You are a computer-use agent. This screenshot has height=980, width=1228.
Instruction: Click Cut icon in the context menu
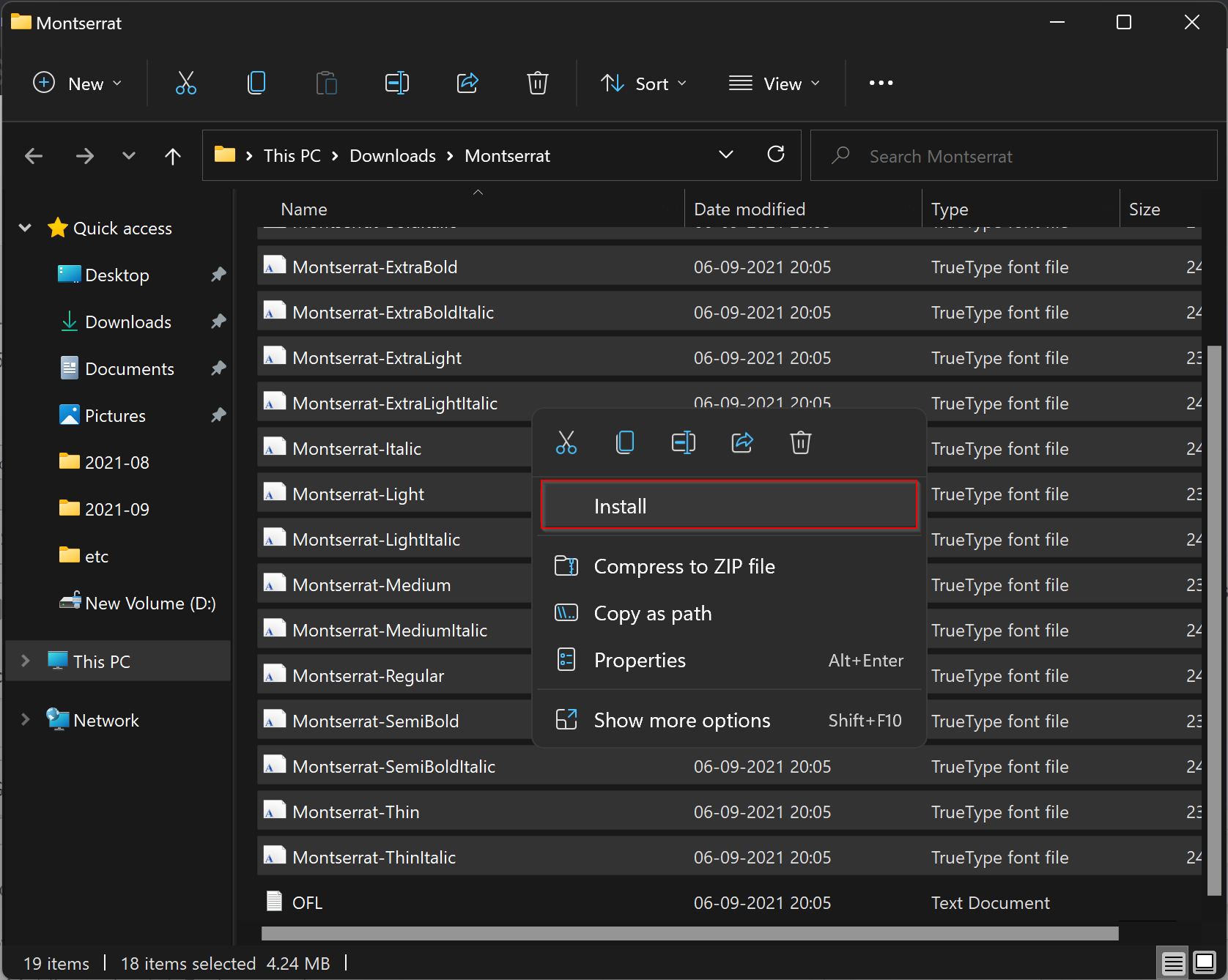(x=566, y=442)
